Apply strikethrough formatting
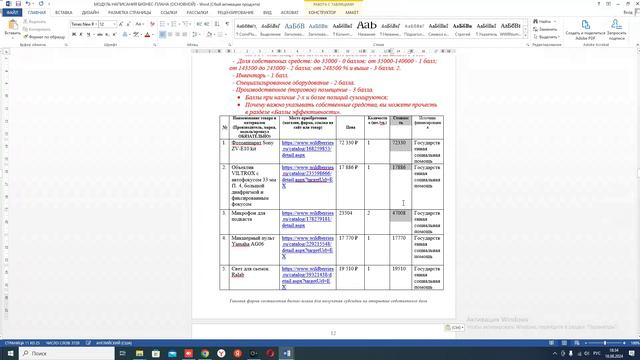 pyautogui.click(x=99, y=35)
